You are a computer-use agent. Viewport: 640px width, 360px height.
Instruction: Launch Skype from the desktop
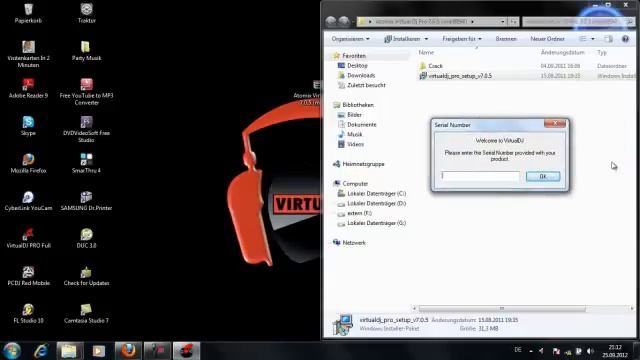pyautogui.click(x=28, y=126)
